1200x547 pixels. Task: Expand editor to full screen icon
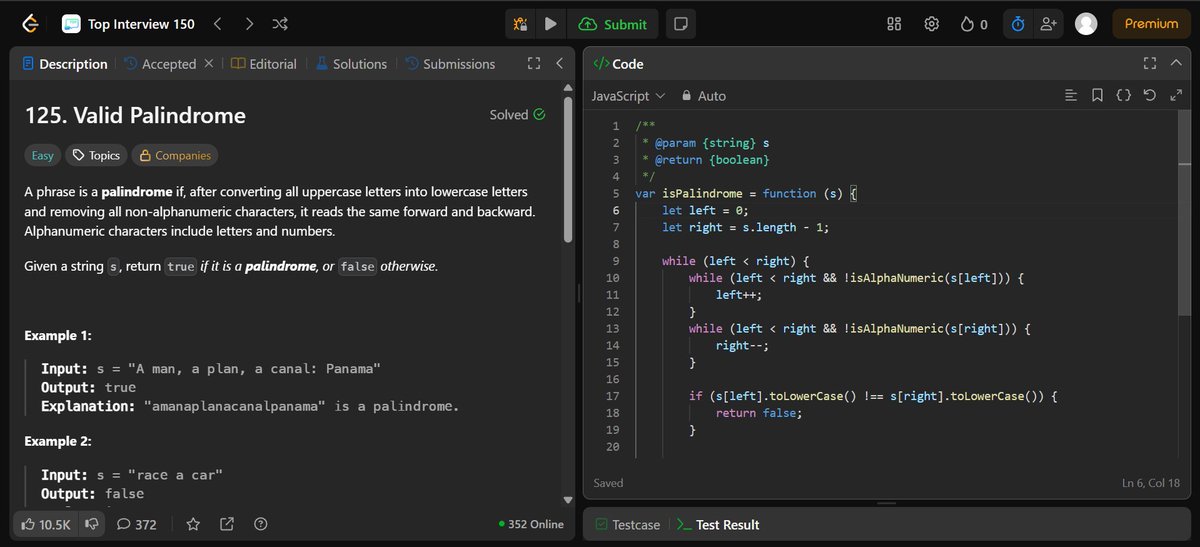(x=1175, y=96)
